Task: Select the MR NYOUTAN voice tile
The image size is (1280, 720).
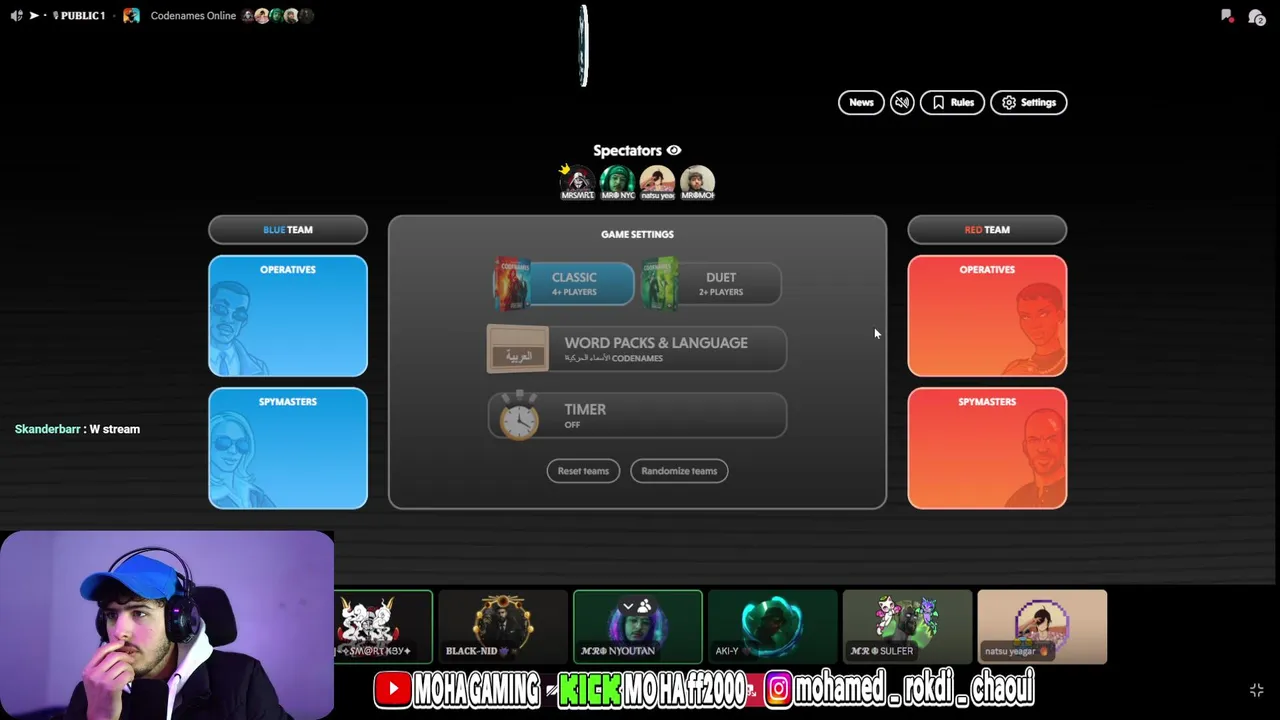Action: (x=638, y=627)
